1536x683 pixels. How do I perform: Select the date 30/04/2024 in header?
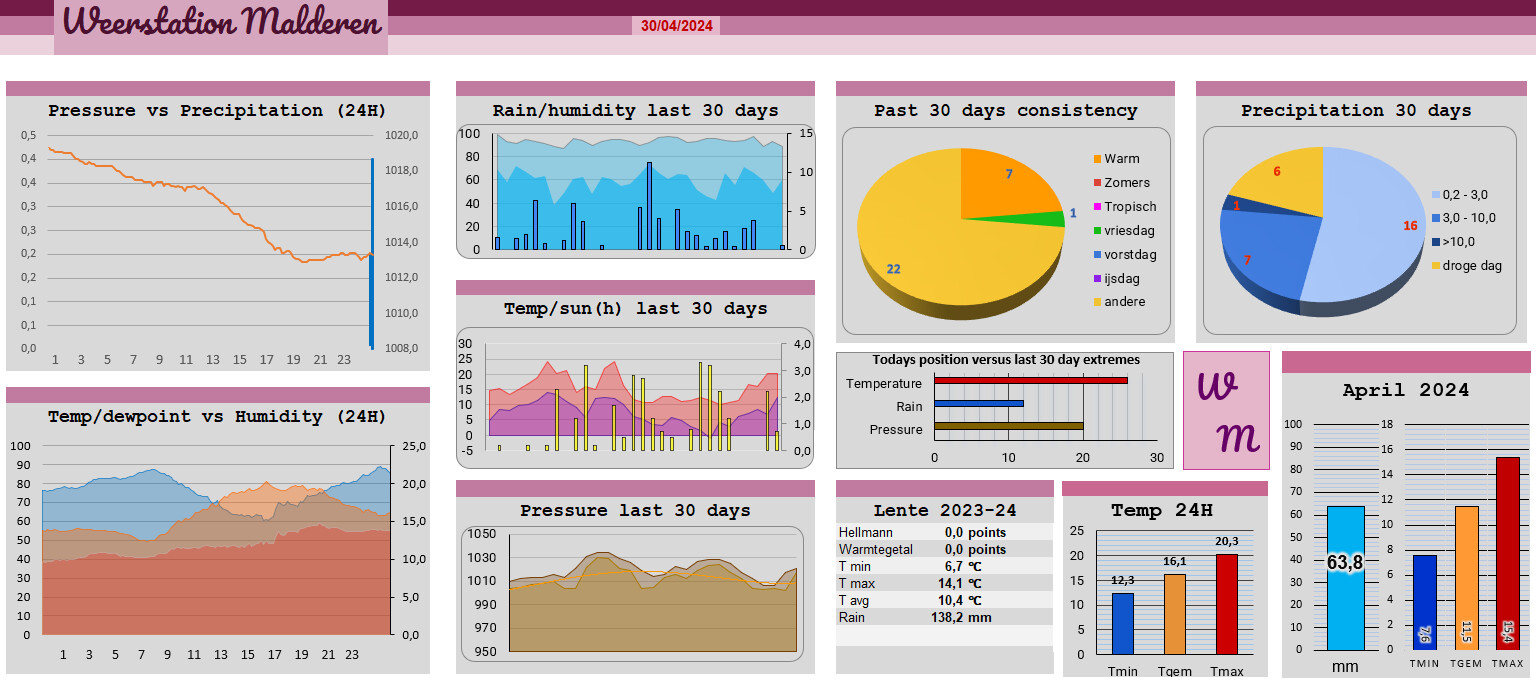click(x=676, y=26)
